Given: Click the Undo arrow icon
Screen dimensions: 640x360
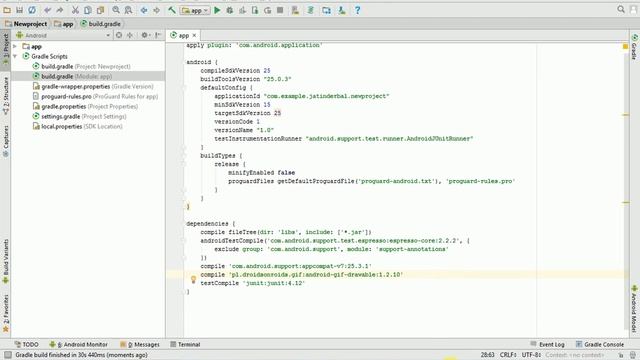Looking at the screenshot, I should coord(47,10).
